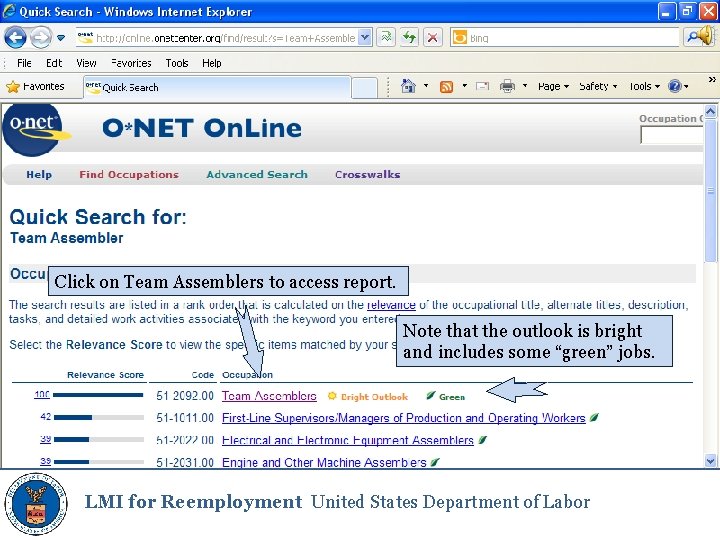The width and height of the screenshot is (720, 540).
Task: Click the vertical scrollbar thumb
Action: click(x=710, y=191)
